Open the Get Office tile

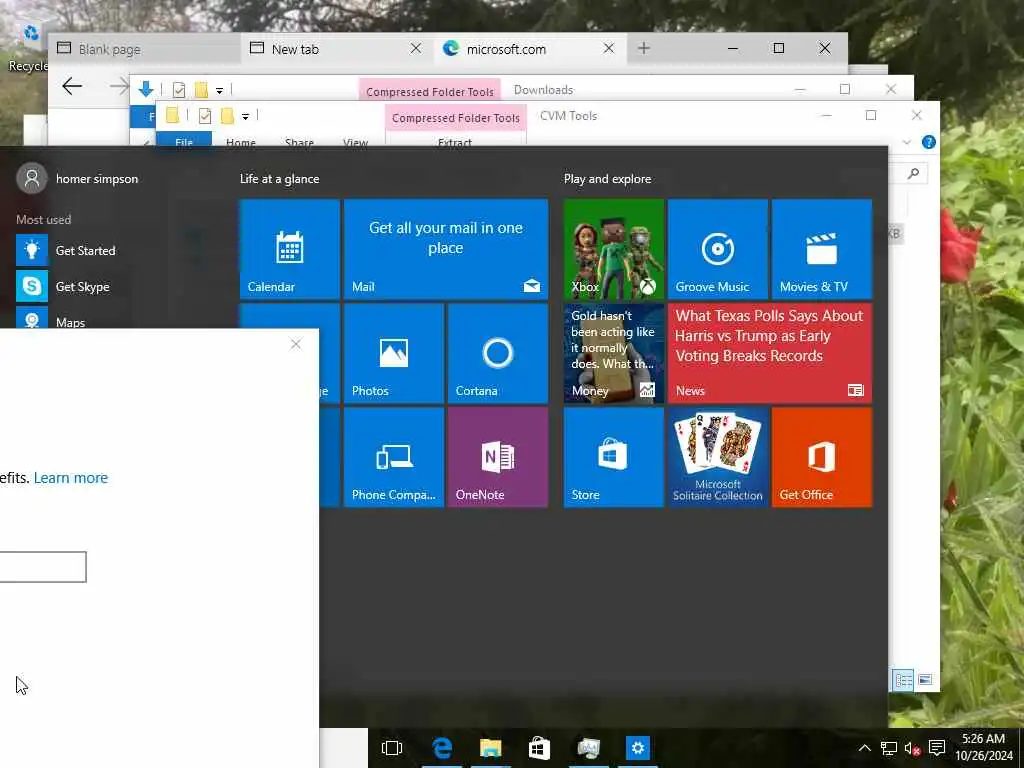[822, 457]
